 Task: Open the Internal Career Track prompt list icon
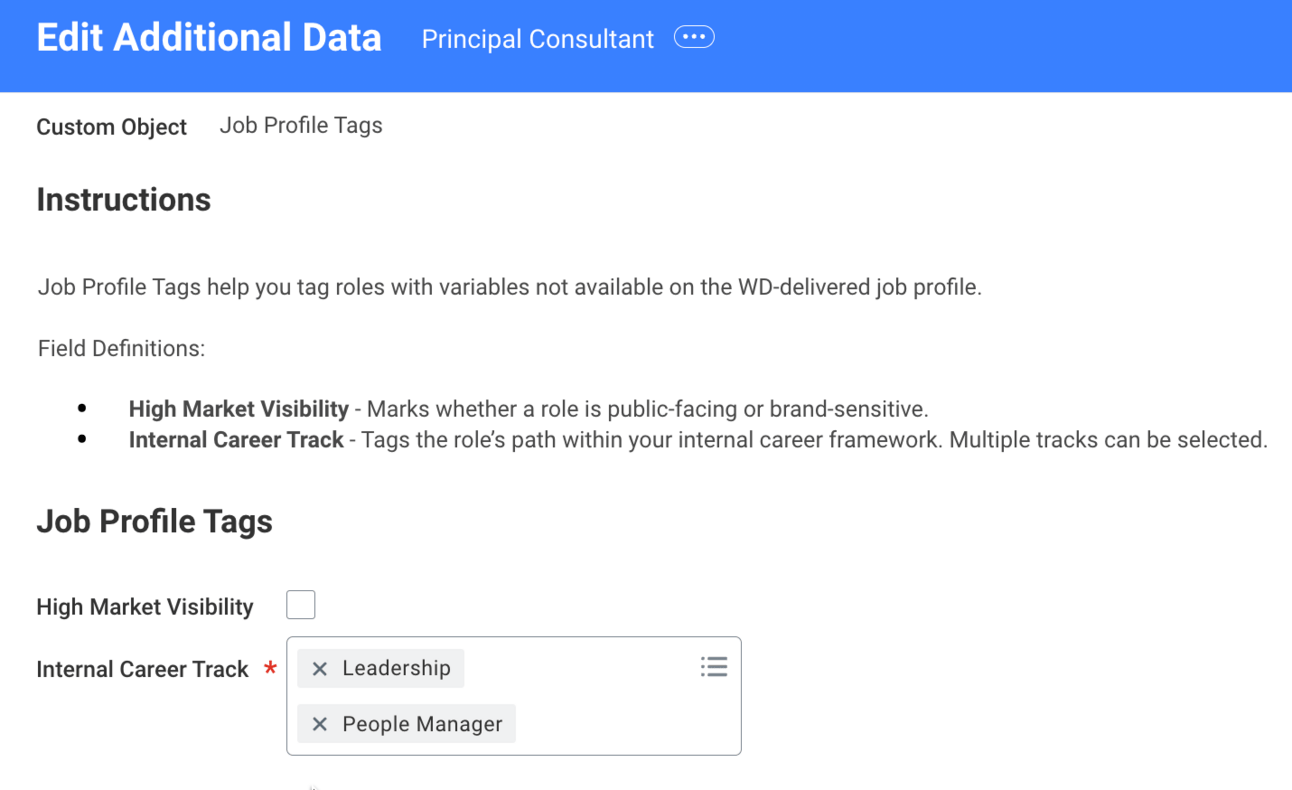pos(714,667)
